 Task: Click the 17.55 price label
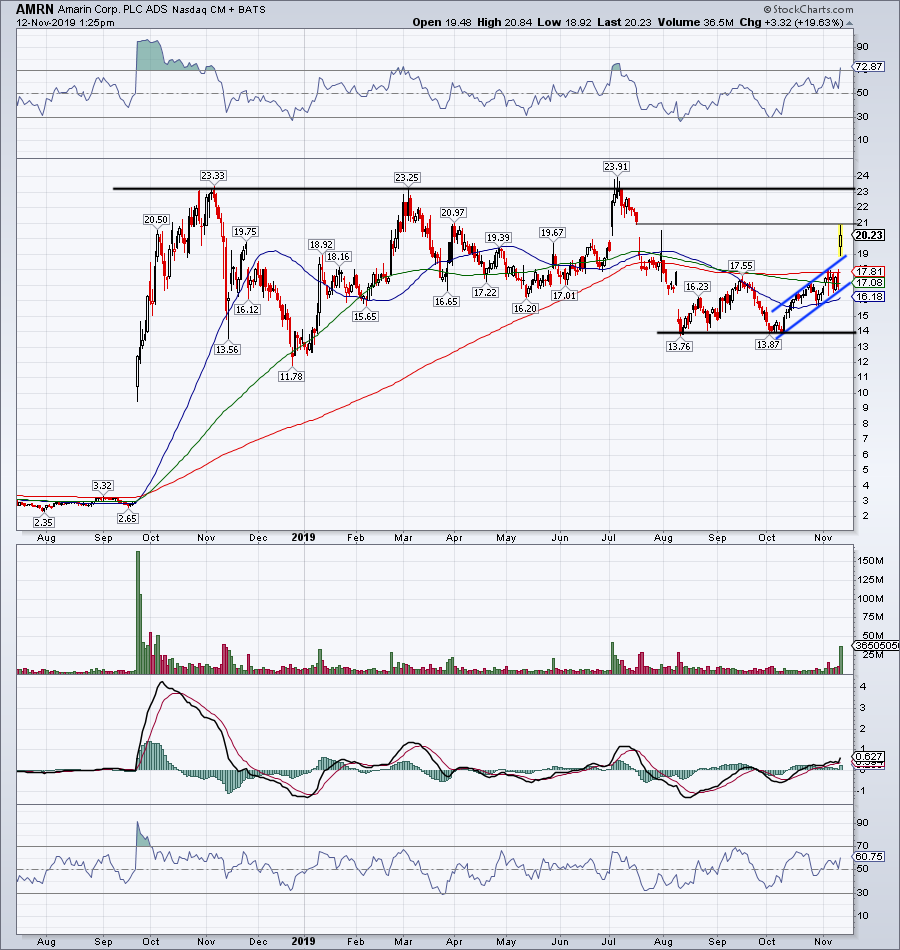click(x=741, y=265)
